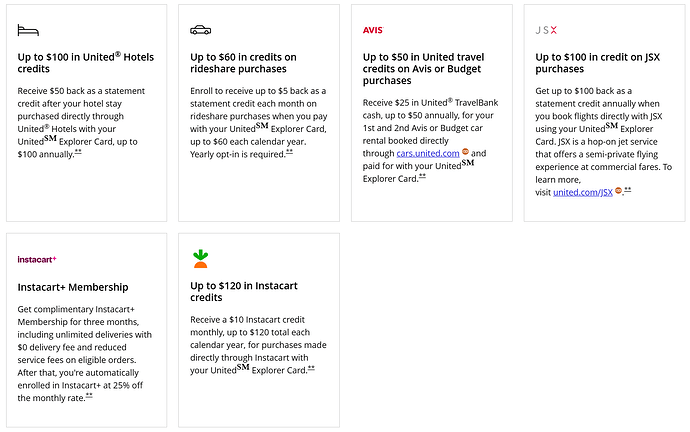The width and height of the screenshot is (690, 432).
Task: Visit the united.com/JSX link
Action: click(581, 192)
